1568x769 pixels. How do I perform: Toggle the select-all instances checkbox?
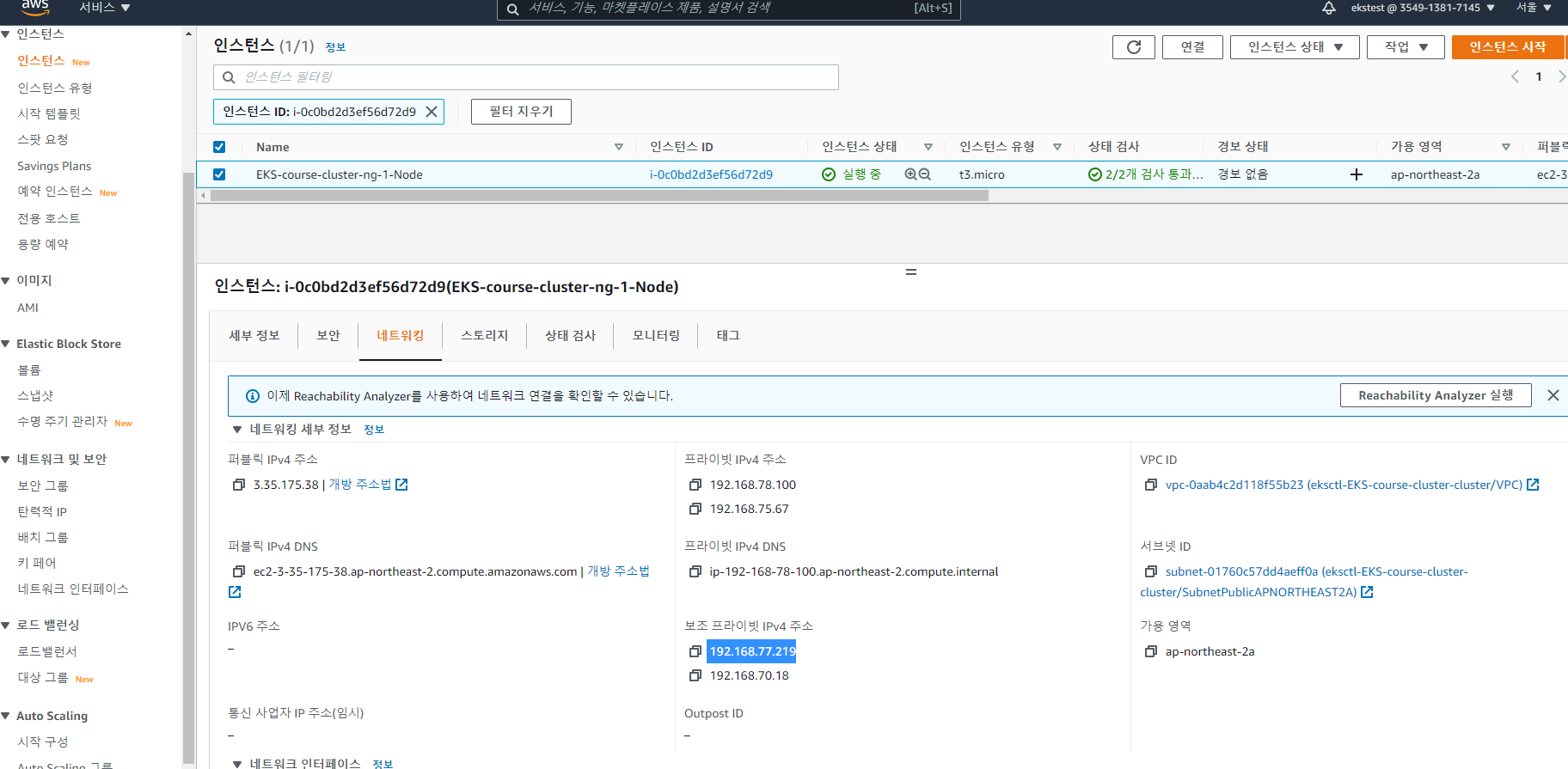(219, 147)
